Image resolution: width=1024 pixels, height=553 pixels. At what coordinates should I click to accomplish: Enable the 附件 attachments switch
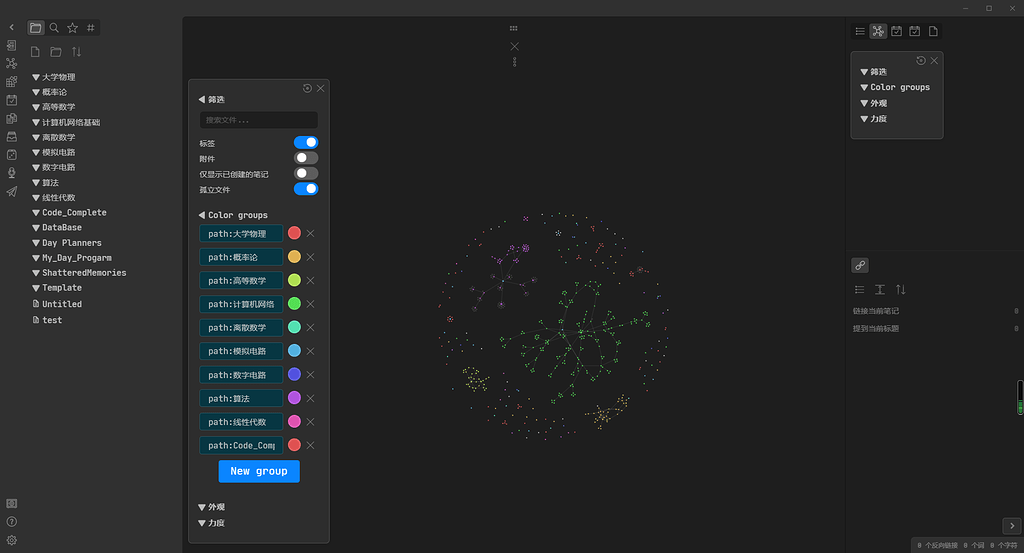[306, 158]
